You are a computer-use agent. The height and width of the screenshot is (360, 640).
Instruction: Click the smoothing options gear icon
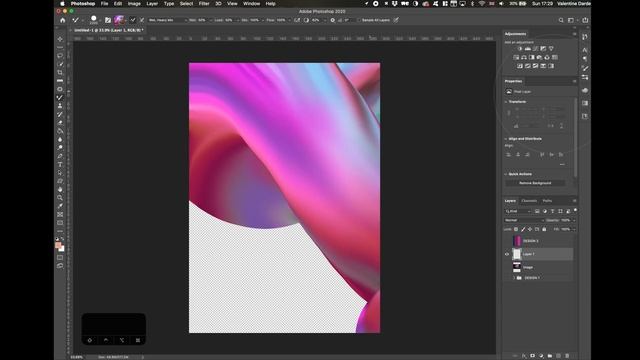(x=333, y=20)
